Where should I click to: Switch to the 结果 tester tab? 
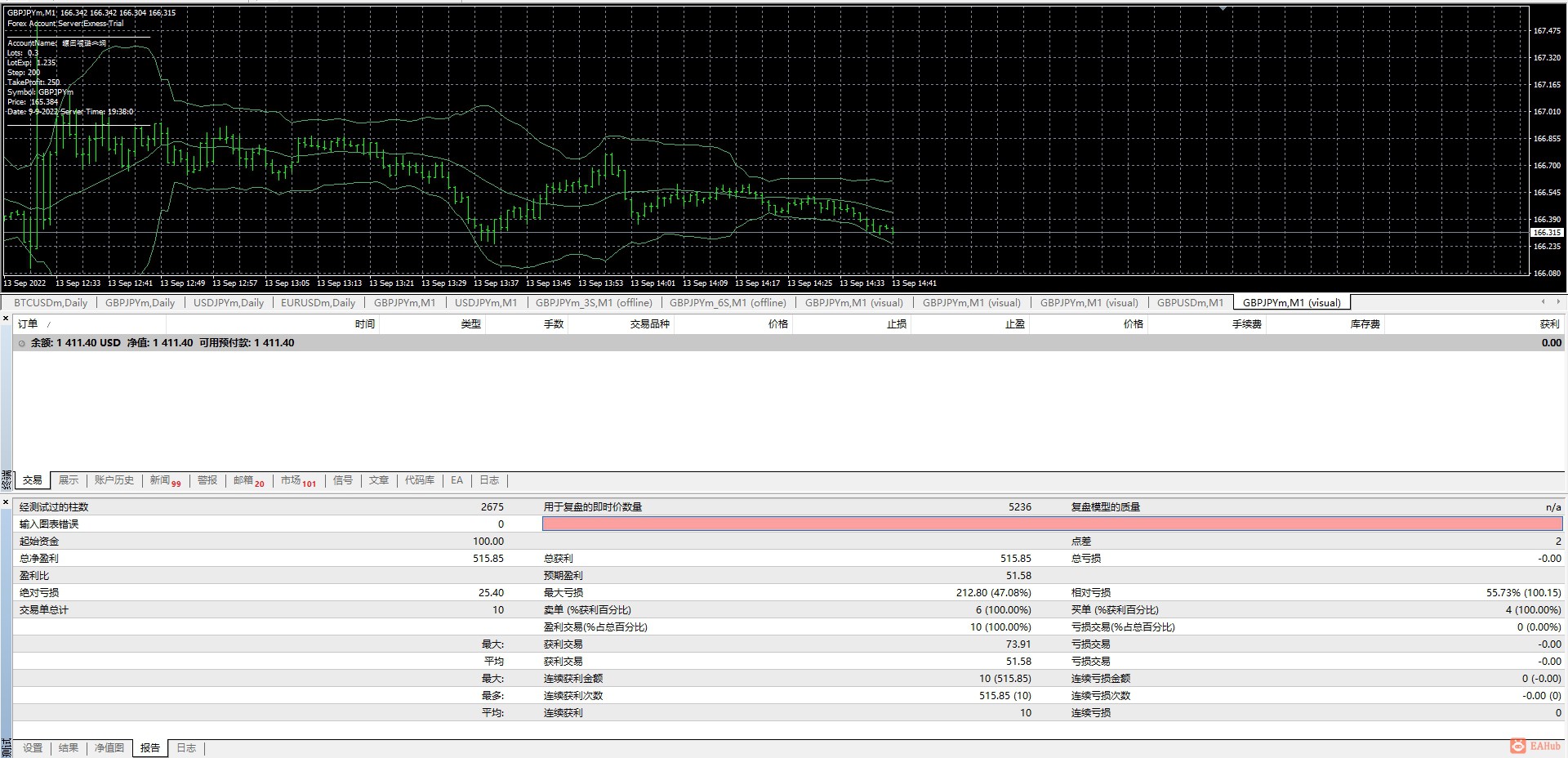69,747
